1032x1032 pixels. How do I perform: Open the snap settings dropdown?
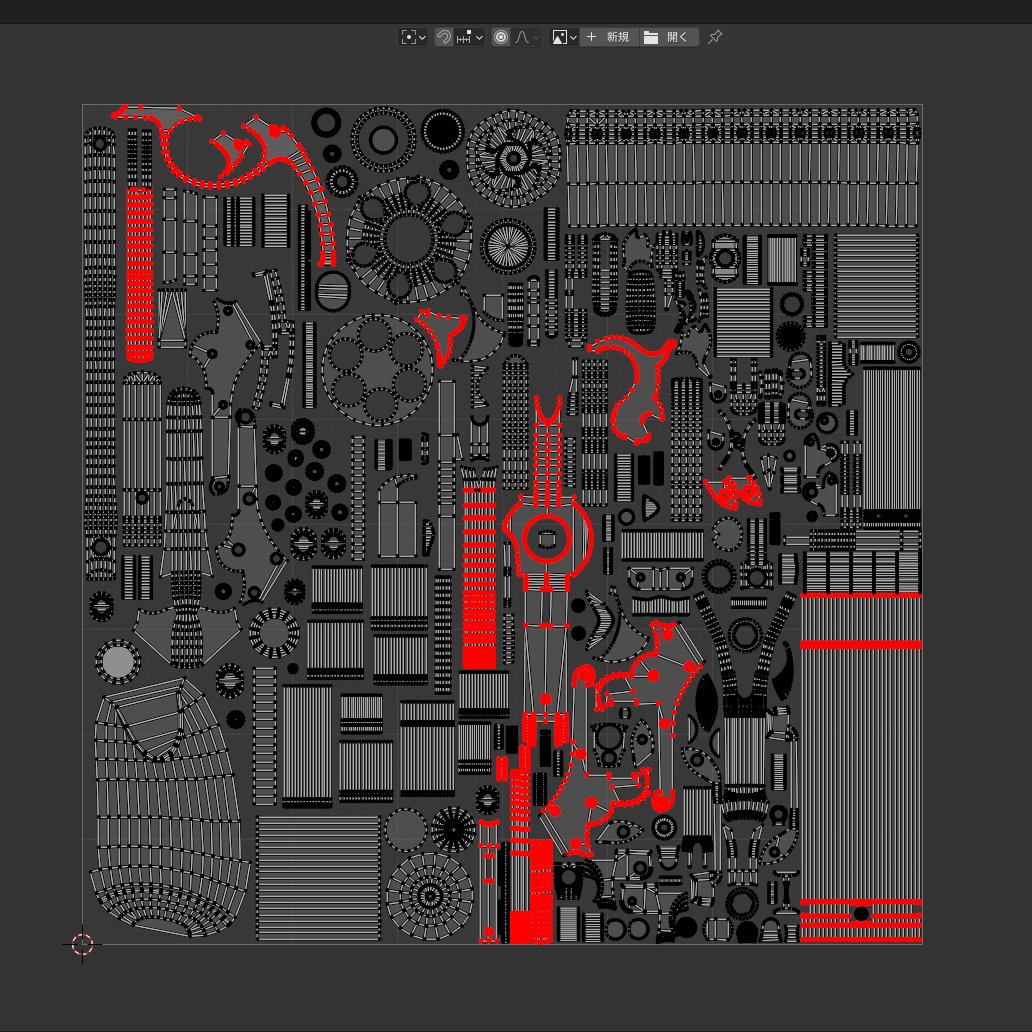(470, 38)
